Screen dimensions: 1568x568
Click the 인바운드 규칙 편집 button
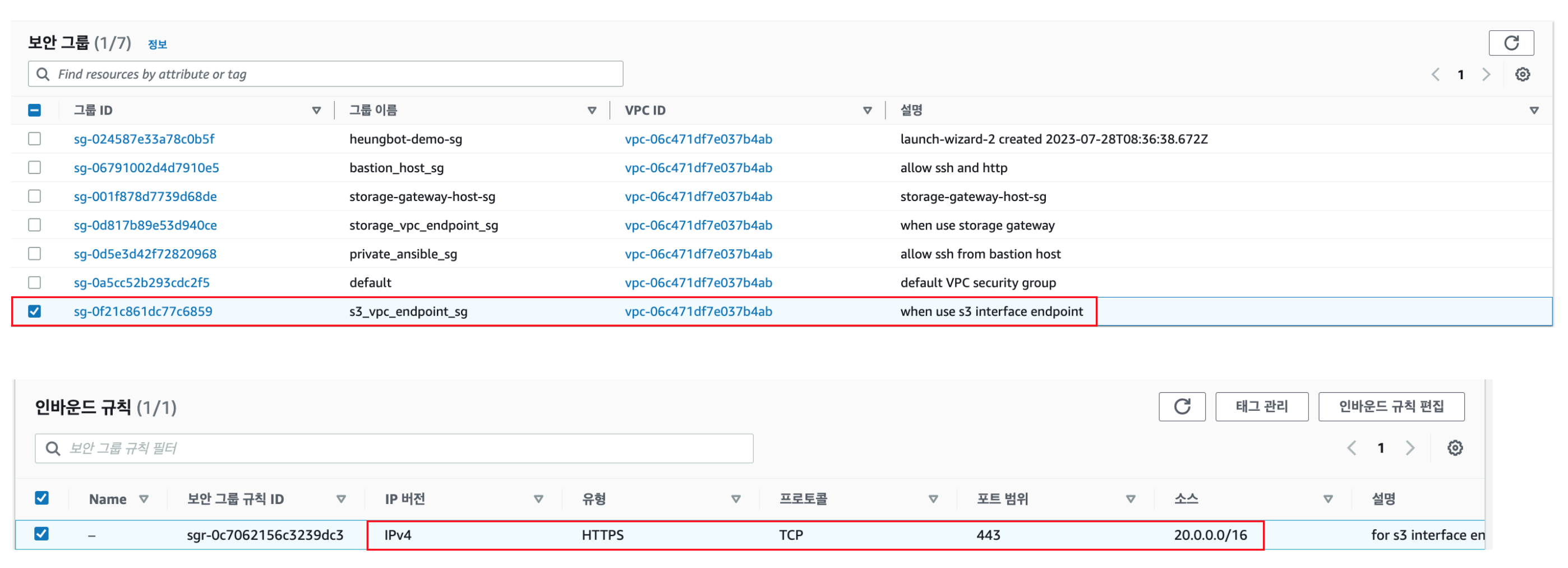tap(1391, 406)
